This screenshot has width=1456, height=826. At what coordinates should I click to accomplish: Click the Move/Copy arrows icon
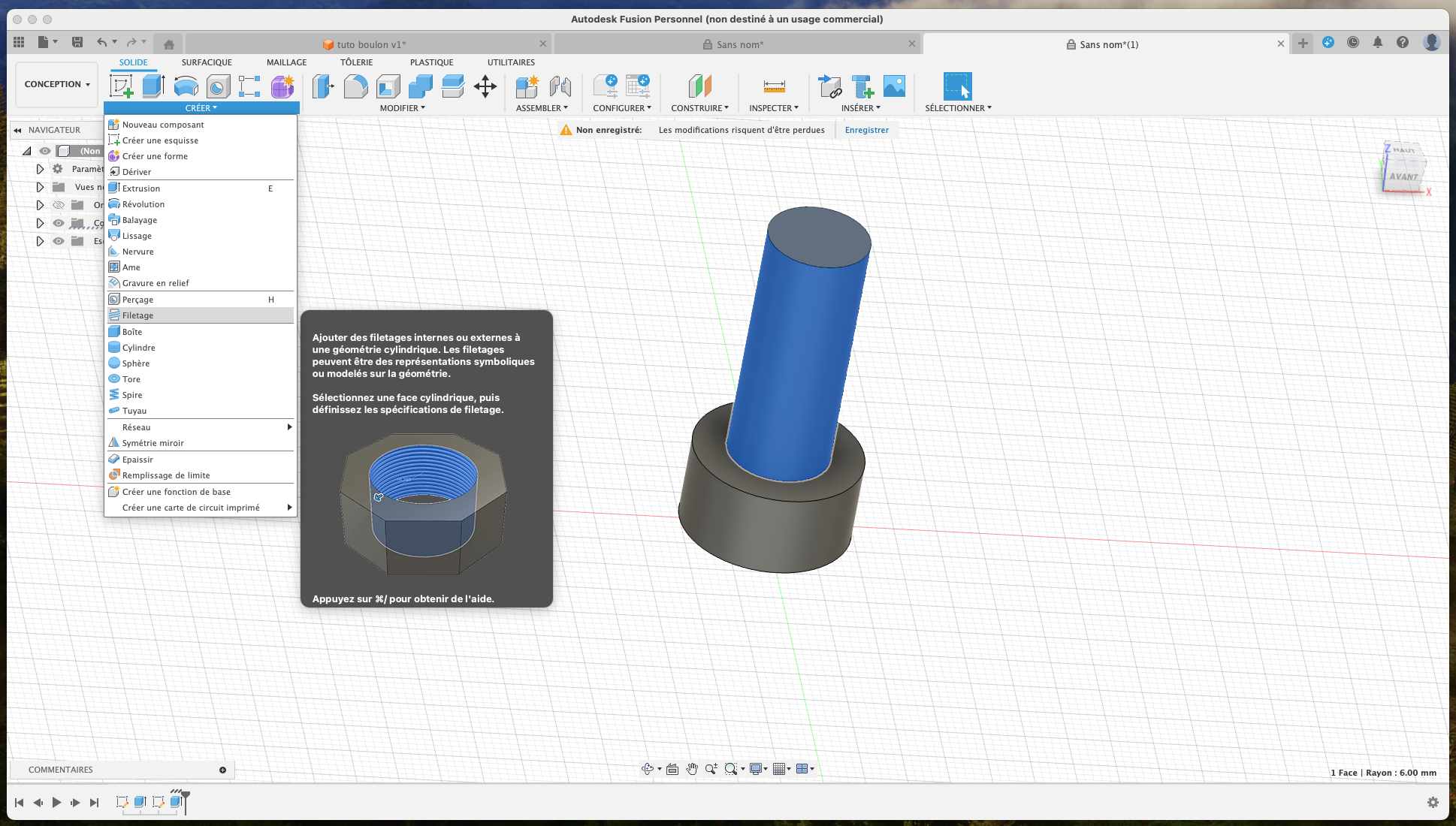(x=485, y=86)
